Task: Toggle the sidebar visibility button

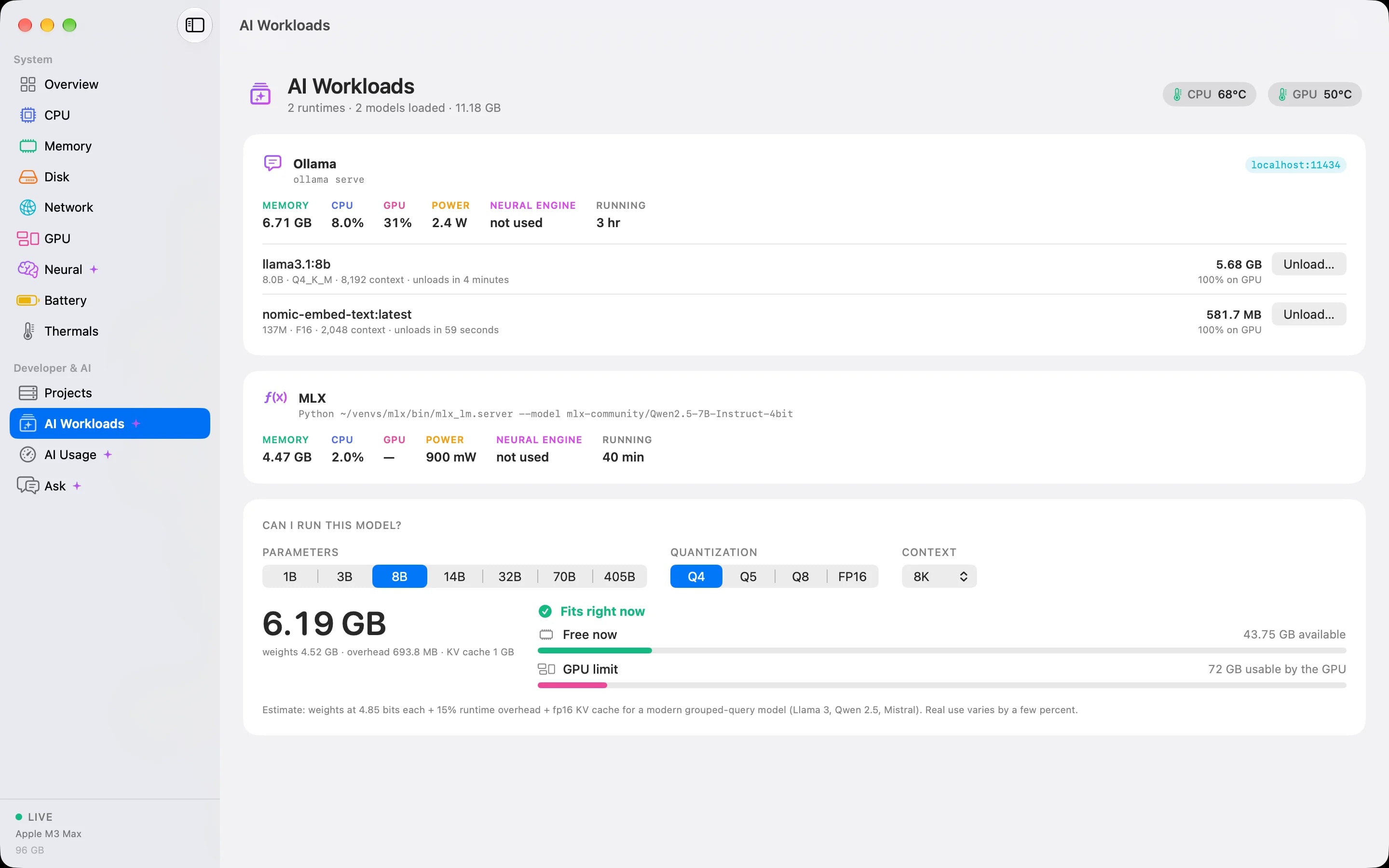Action: (194, 25)
